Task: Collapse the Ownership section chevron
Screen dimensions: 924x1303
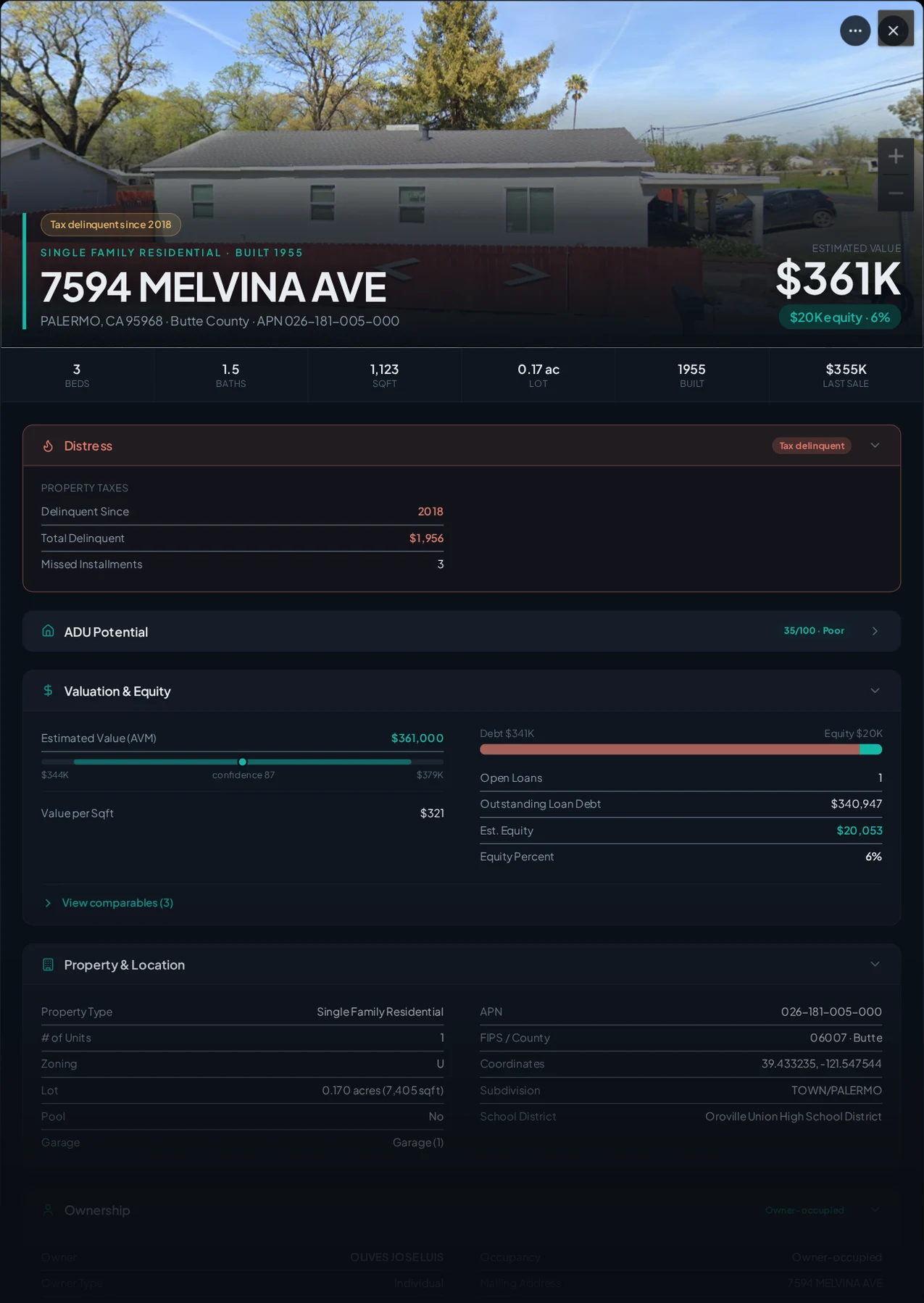Action: click(875, 1210)
